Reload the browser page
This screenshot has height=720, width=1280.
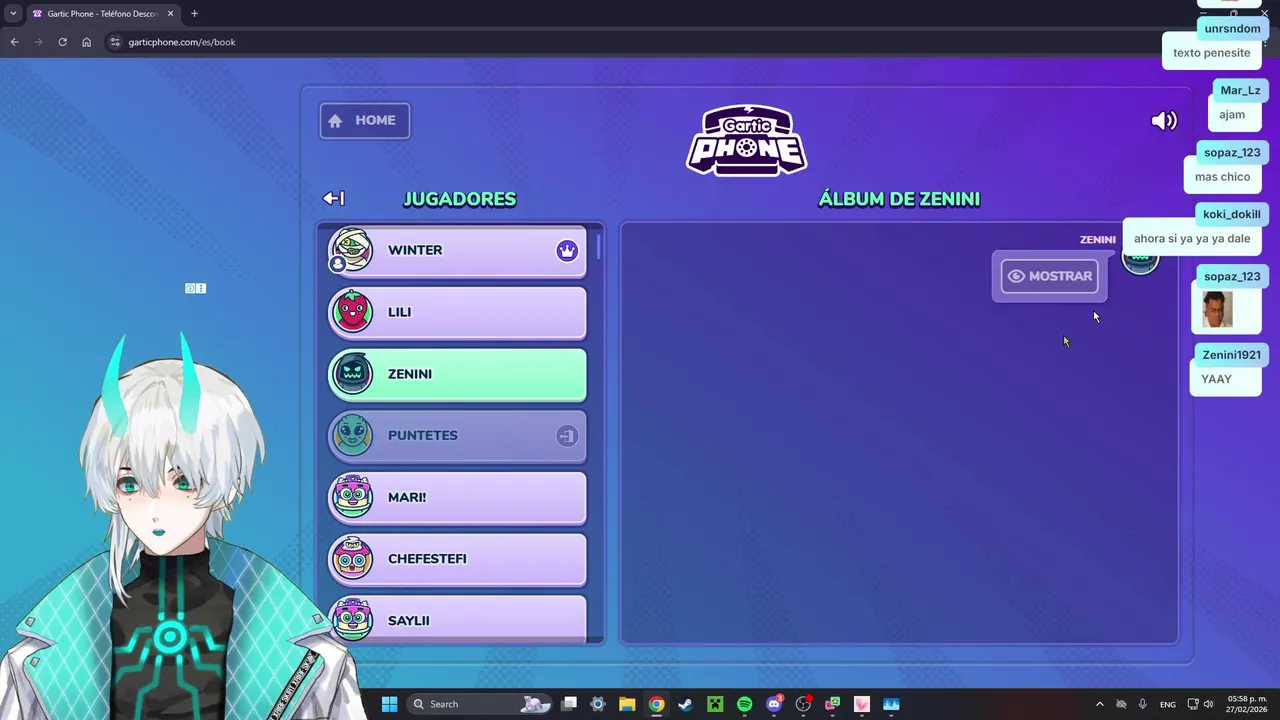coord(62,42)
